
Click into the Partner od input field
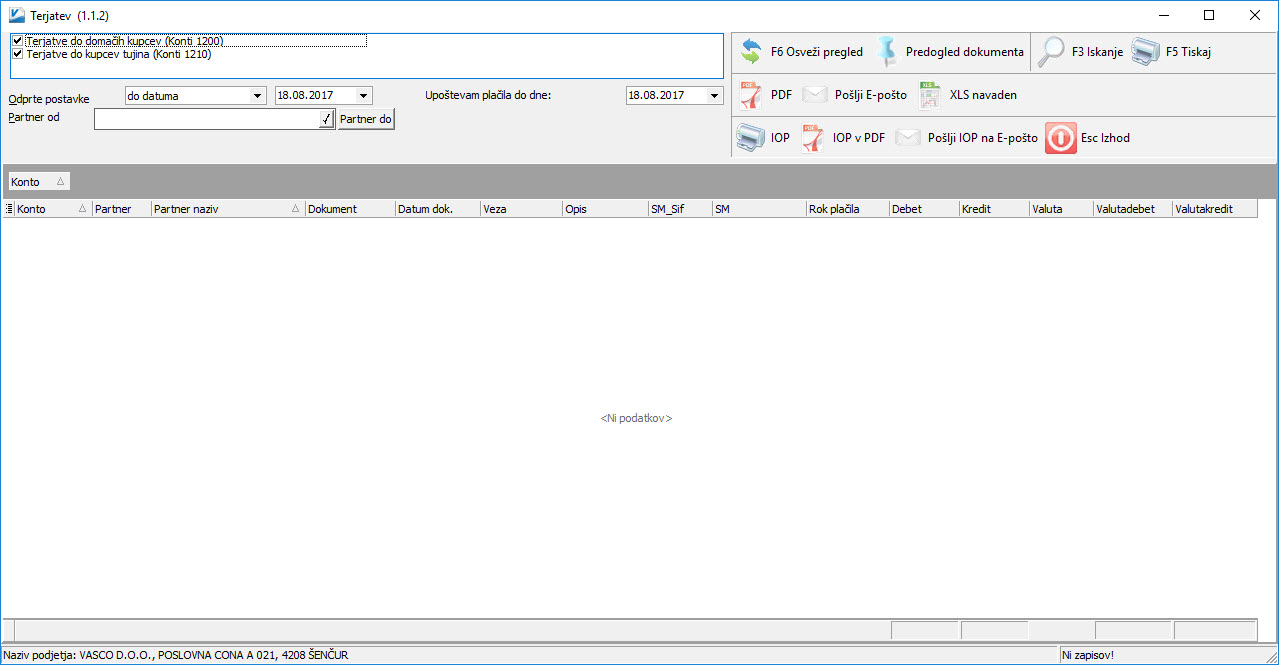206,119
